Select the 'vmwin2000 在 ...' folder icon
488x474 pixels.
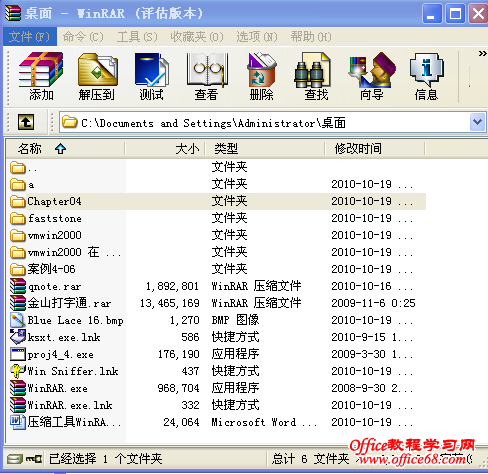(x=18, y=252)
